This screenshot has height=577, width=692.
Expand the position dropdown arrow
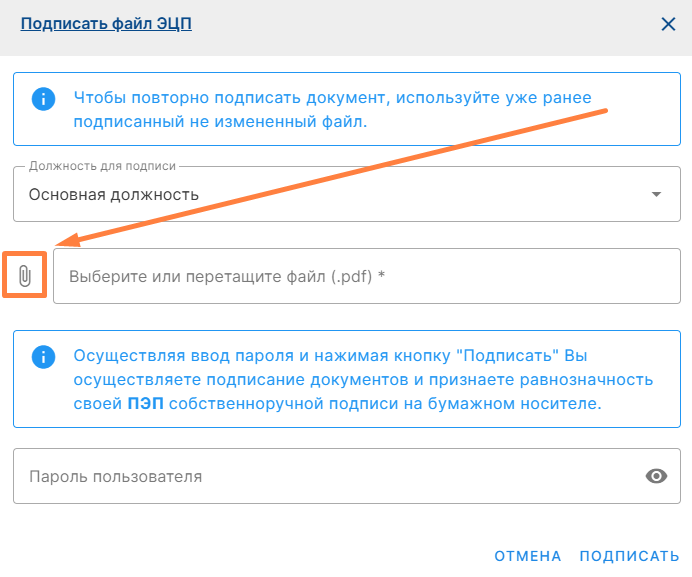(x=656, y=194)
